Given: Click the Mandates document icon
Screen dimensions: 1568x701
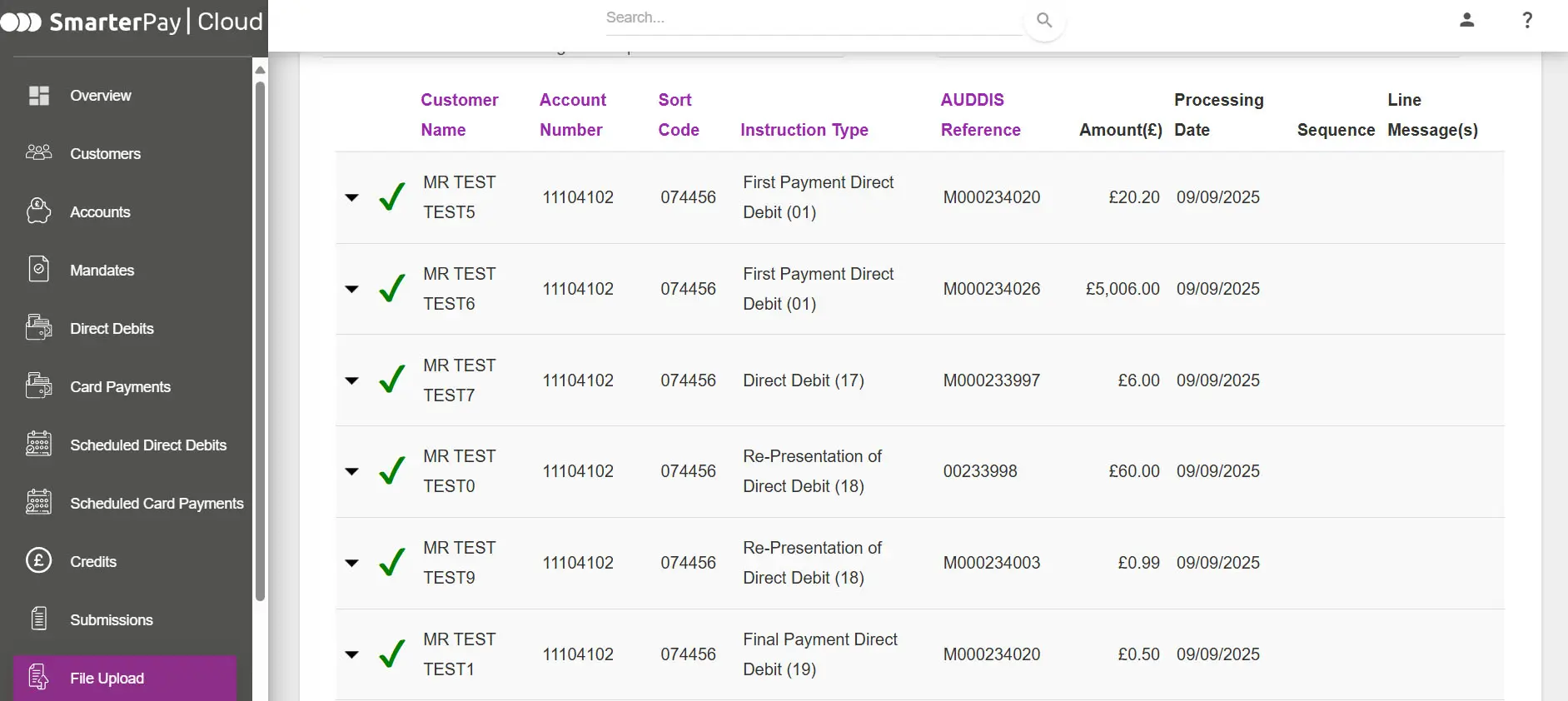Looking at the screenshot, I should 39,270.
